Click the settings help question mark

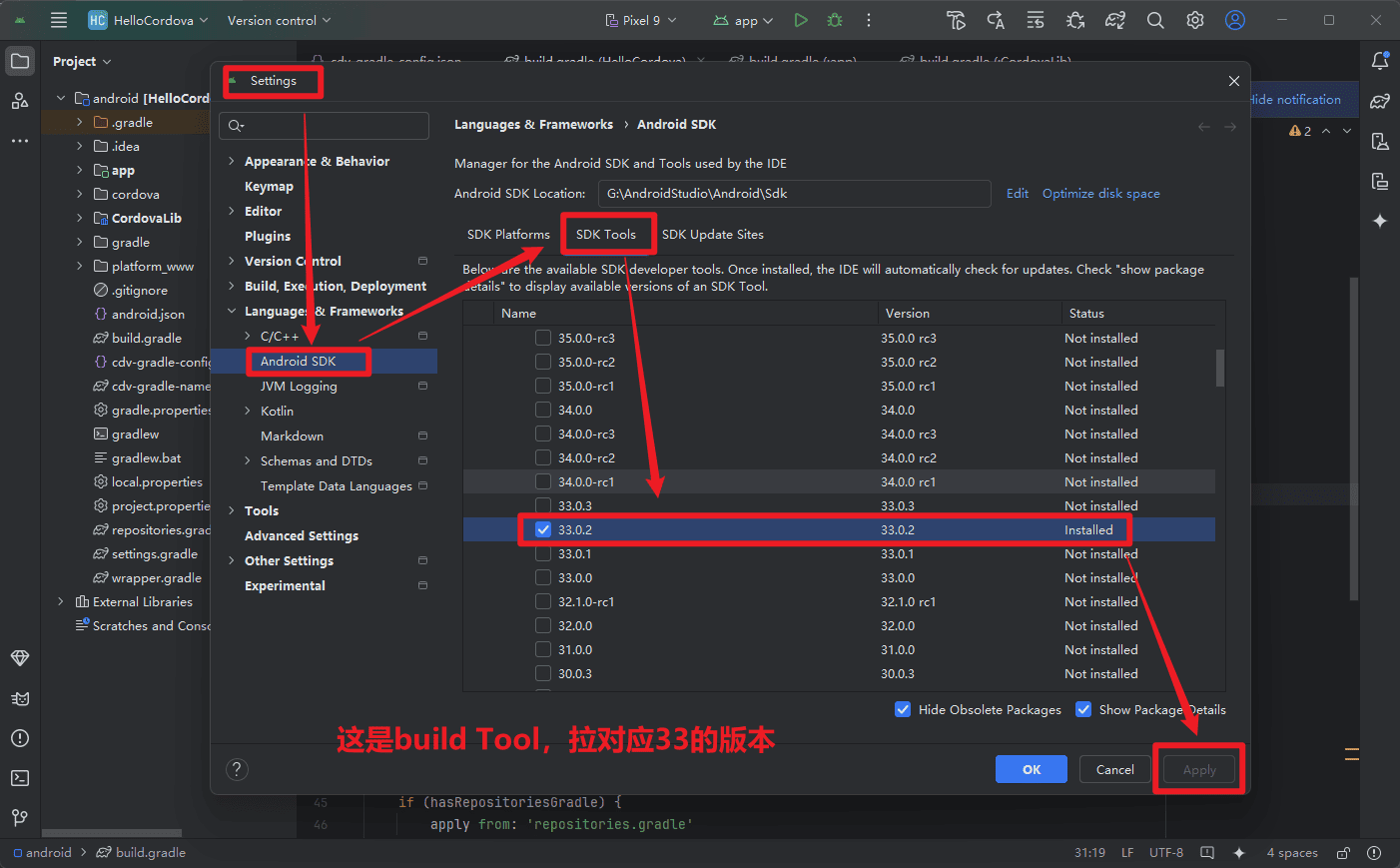click(x=237, y=769)
